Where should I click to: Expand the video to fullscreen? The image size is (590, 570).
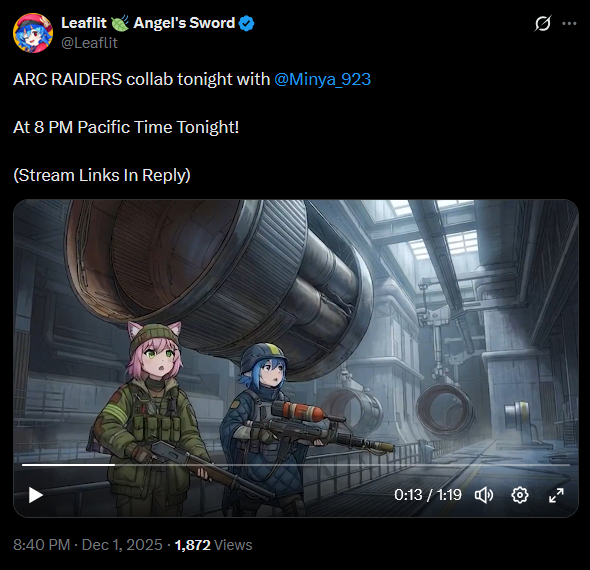pyautogui.click(x=556, y=495)
